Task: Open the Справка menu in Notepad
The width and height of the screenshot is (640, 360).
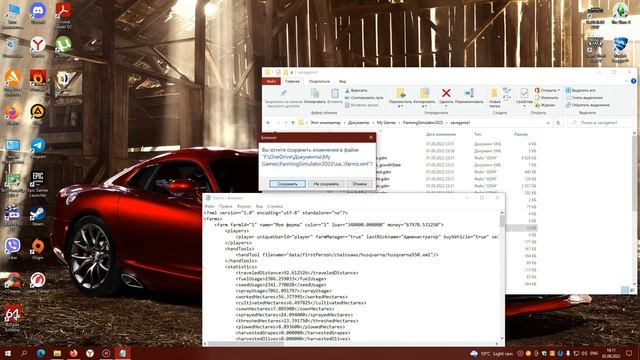Action: [x=275, y=206]
